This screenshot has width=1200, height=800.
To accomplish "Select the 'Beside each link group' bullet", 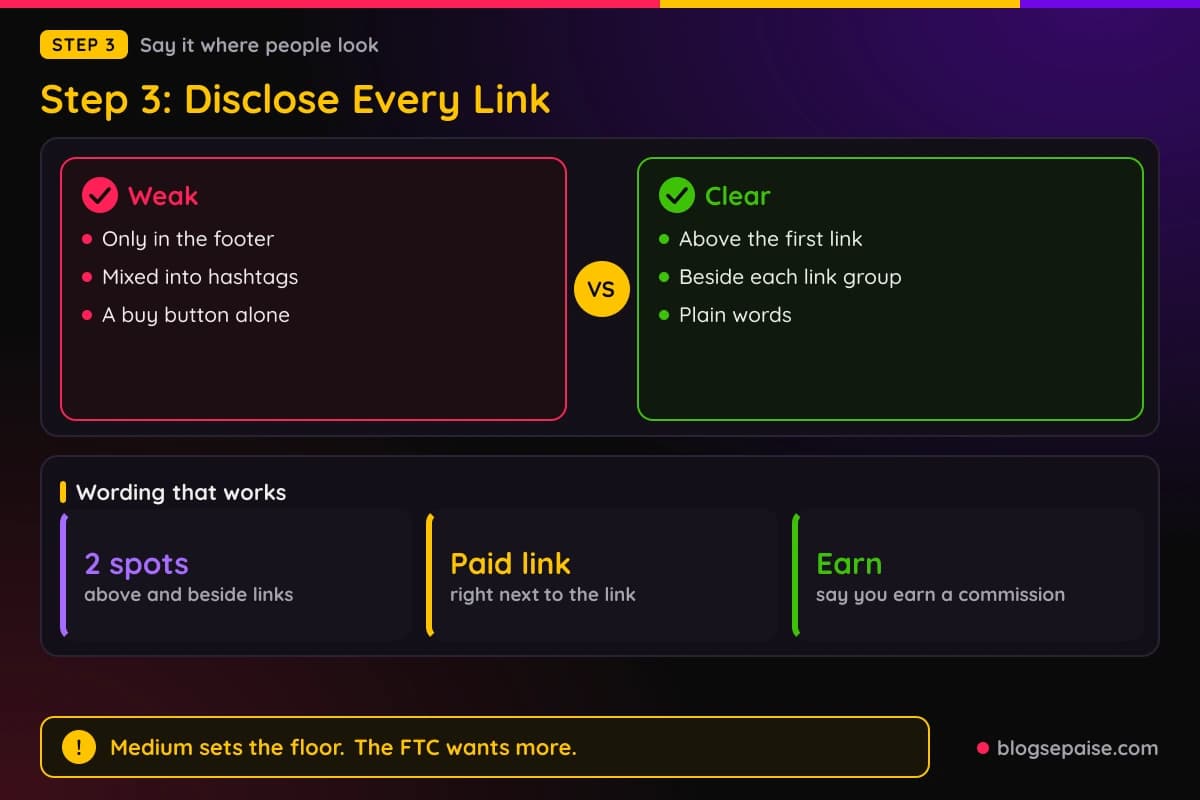I will pyautogui.click(x=780, y=277).
